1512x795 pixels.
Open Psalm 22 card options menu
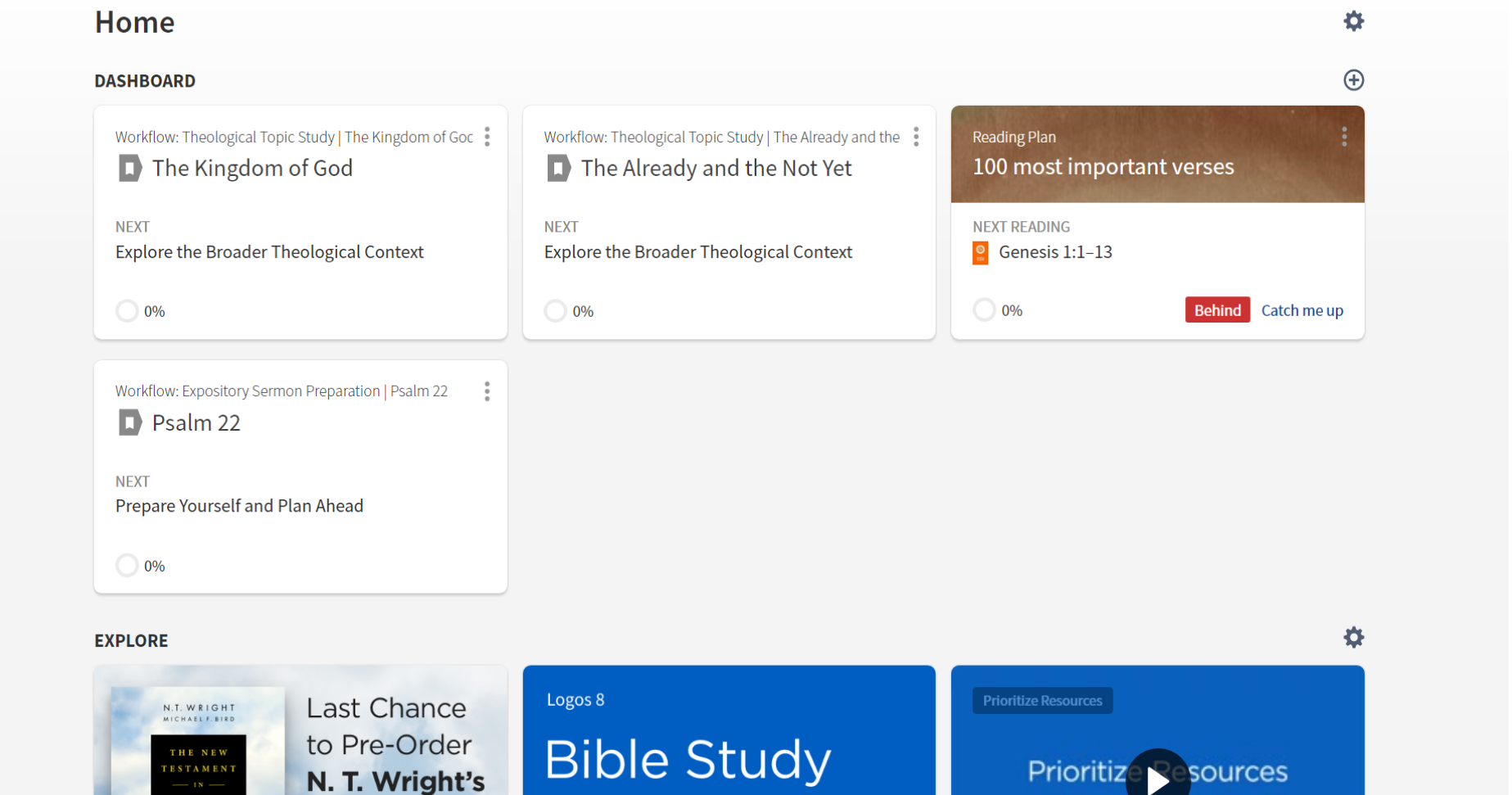487,391
